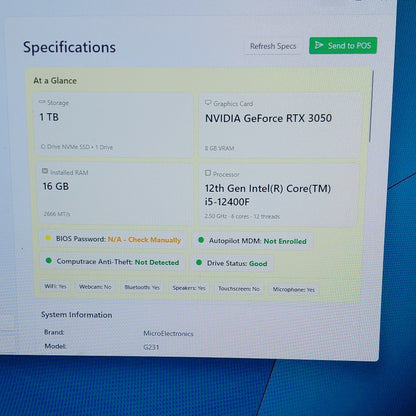Select the WiFi: Yes badge
This screenshot has width=416, height=416.
coord(55,286)
